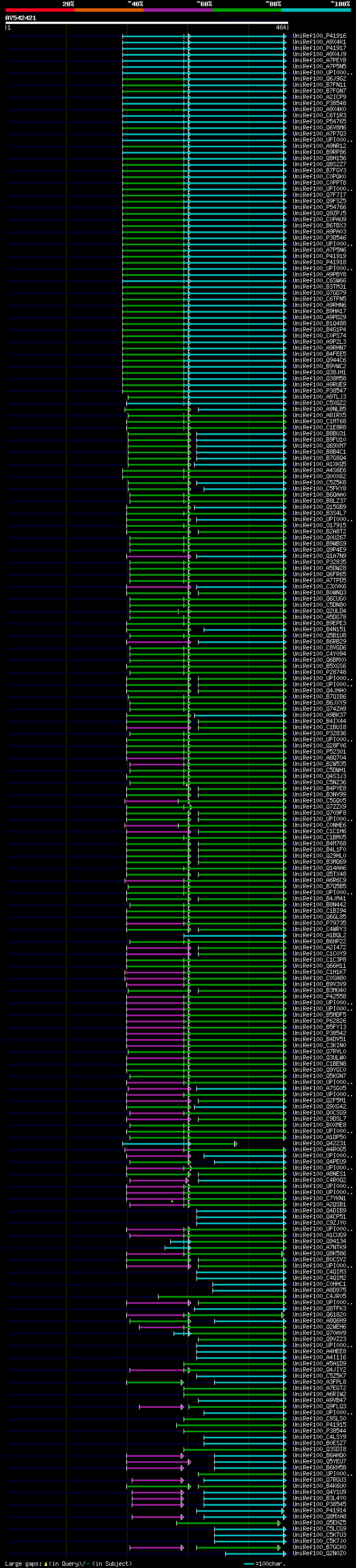
Task: Open the UniRef100_Q6J9G2 hit
Action: tap(319, 78)
